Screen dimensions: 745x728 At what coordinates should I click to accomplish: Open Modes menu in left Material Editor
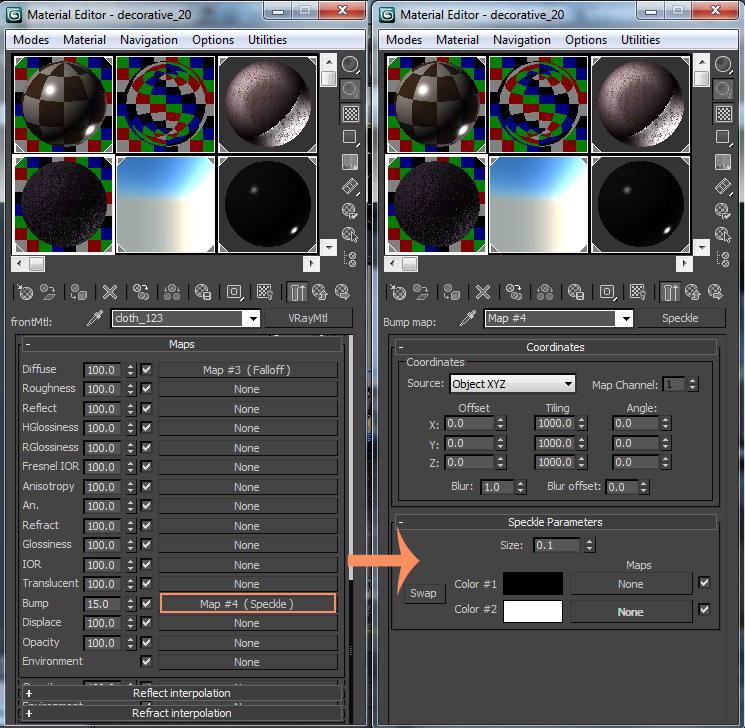[31, 40]
